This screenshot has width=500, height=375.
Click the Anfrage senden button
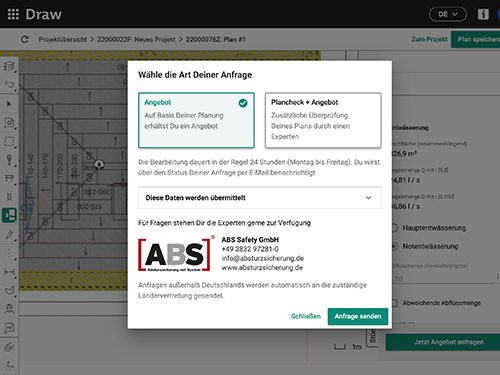[358, 316]
